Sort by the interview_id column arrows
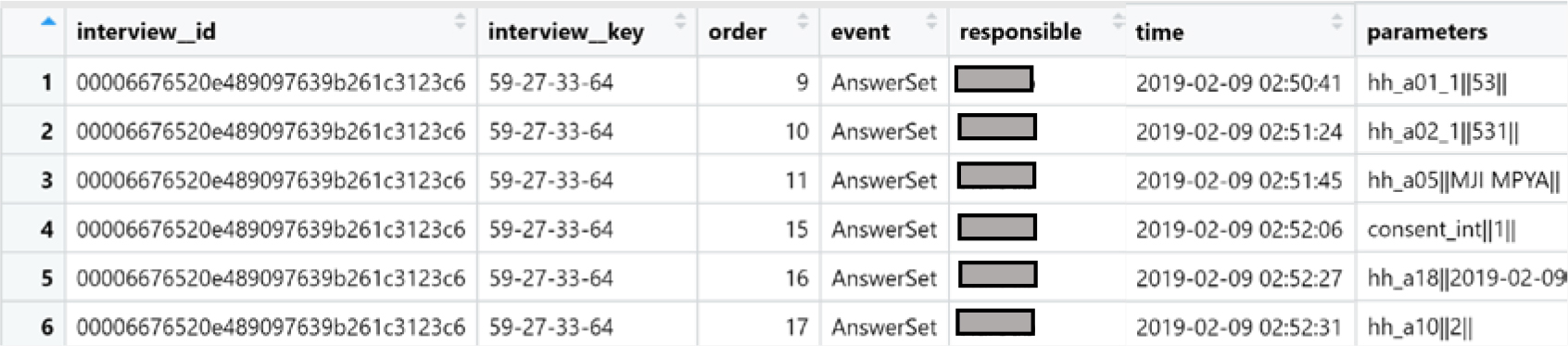 pos(461,21)
